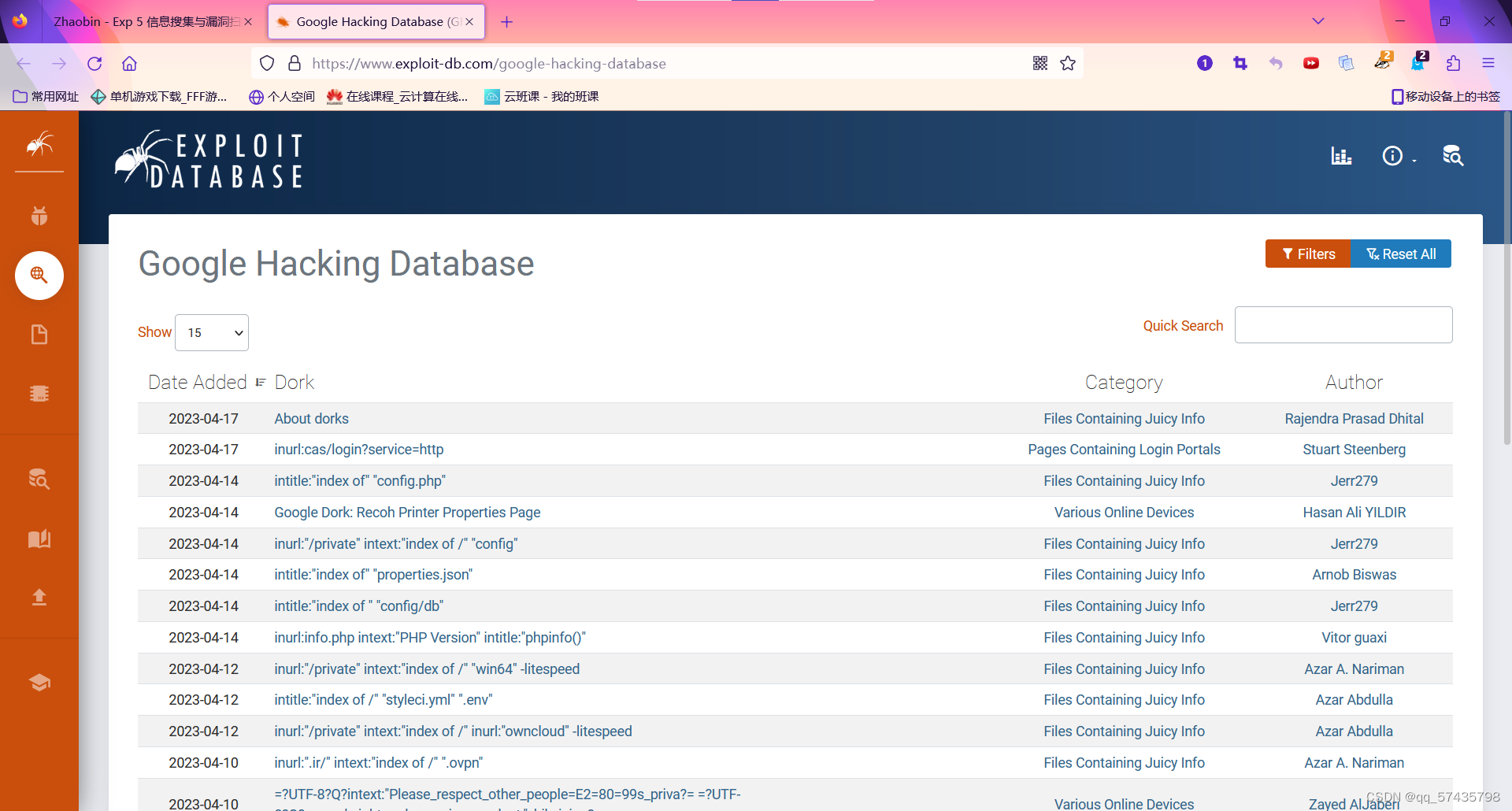Open the Online Training graduation cap icon
Screen dimensions: 1512x811
39,682
